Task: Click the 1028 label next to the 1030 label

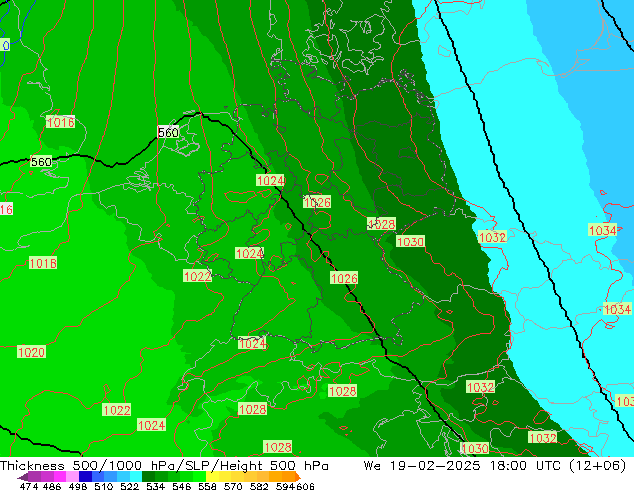Action: pyautogui.click(x=381, y=224)
